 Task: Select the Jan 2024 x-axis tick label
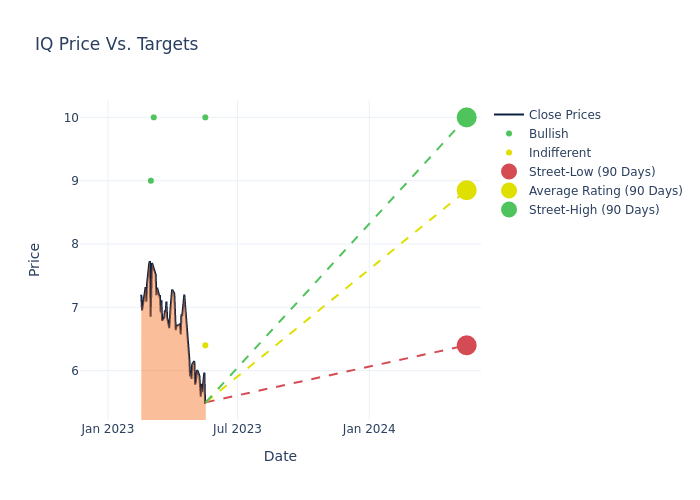point(369,429)
